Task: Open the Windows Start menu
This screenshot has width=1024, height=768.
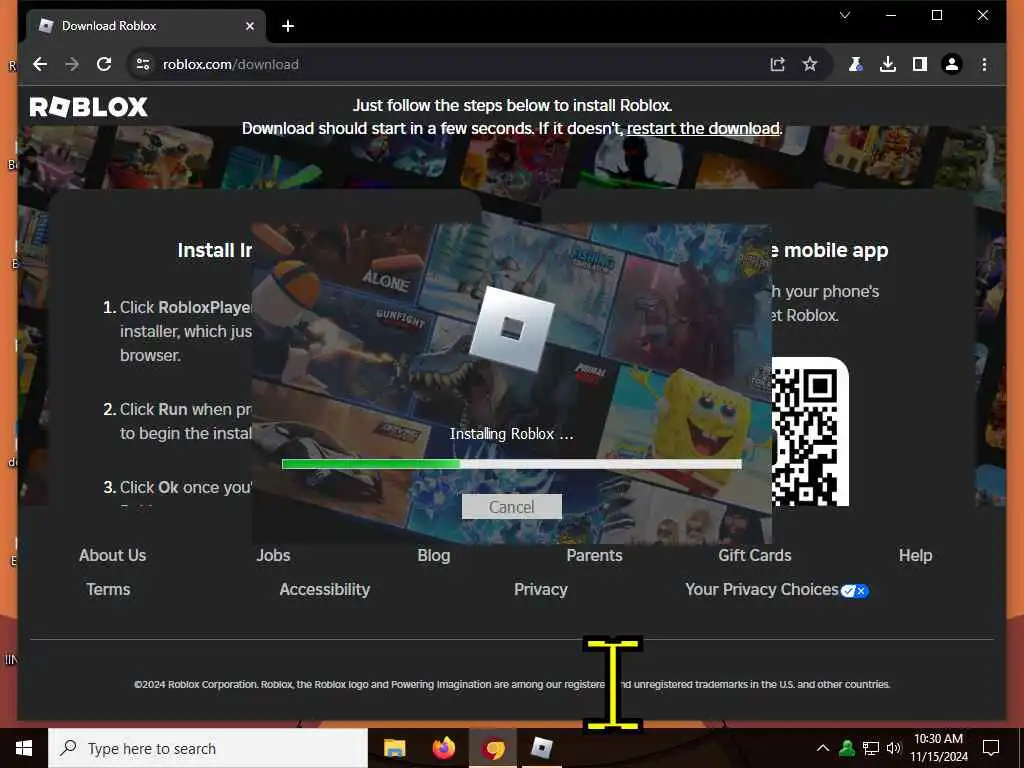Action: pyautogui.click(x=24, y=748)
